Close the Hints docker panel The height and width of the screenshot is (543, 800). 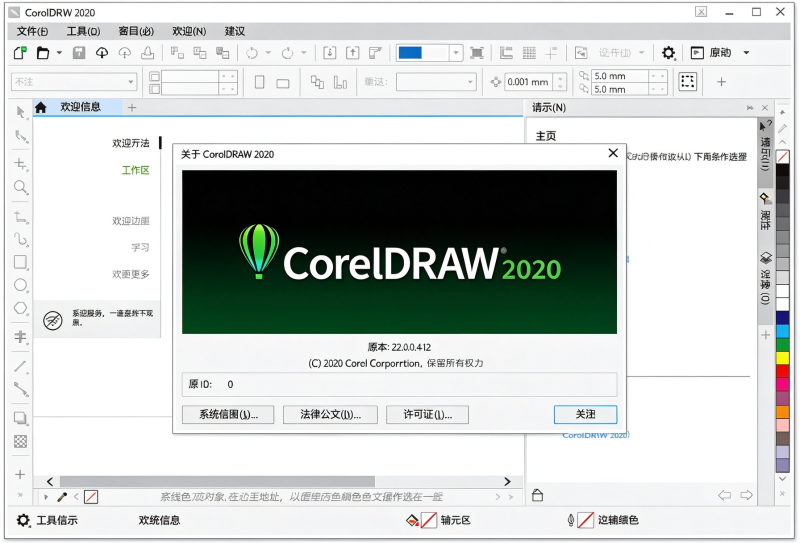765,108
